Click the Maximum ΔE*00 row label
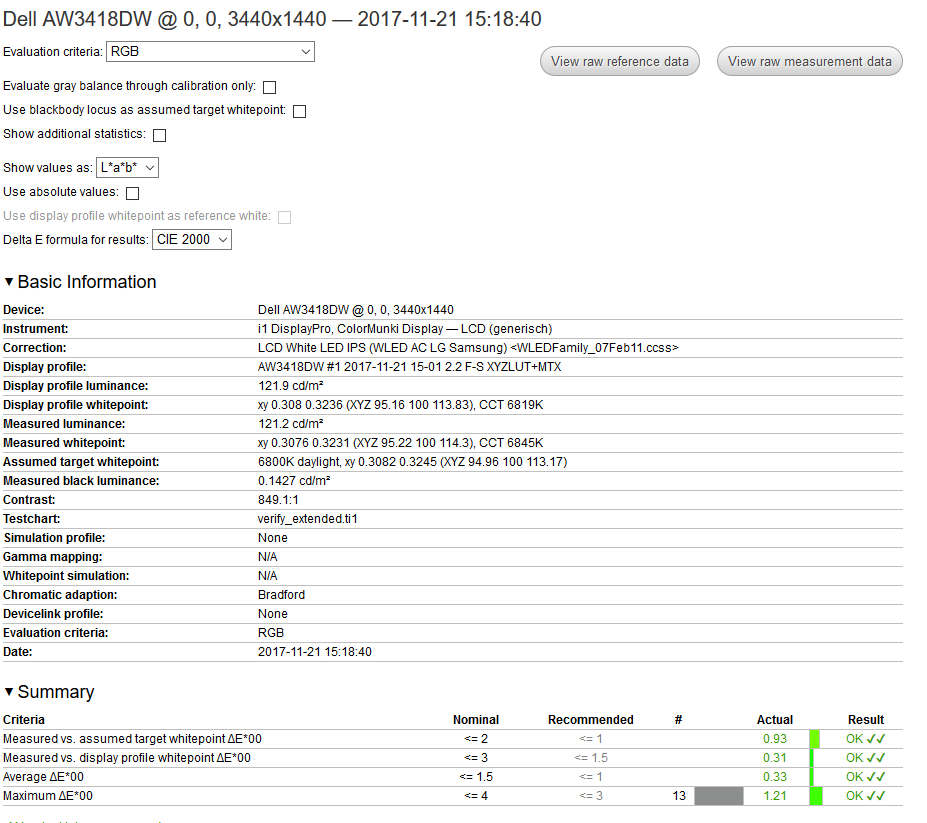Screen dimensions: 927x823 [x=48, y=796]
